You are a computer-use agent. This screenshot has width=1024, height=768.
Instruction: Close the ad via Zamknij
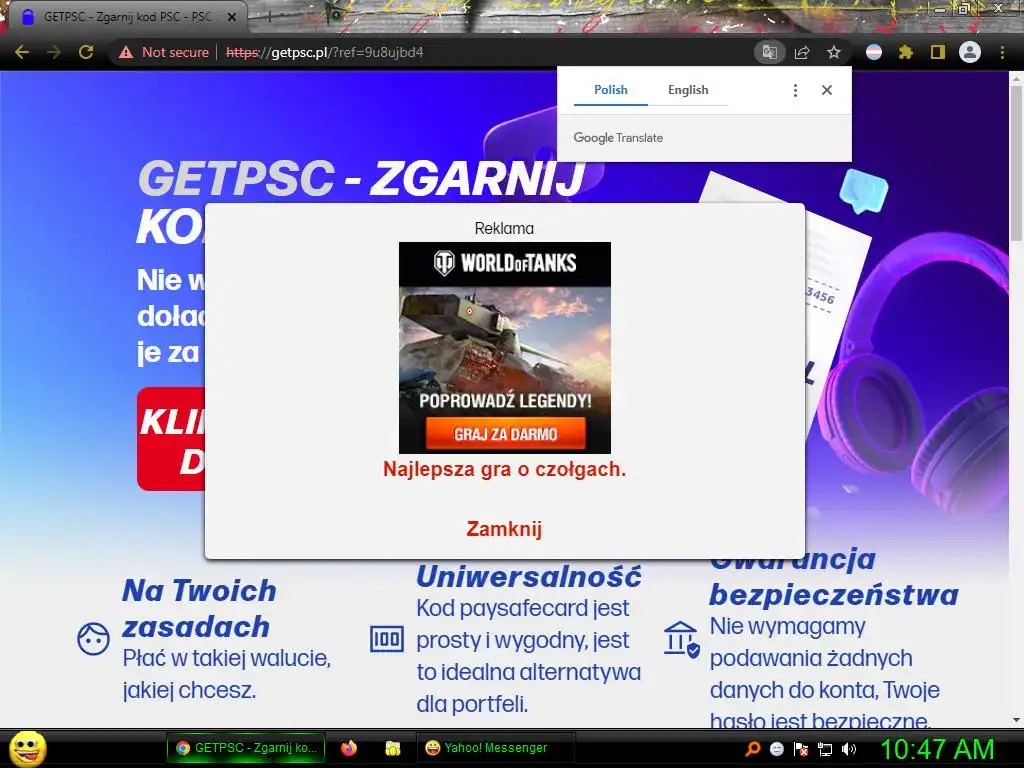coord(504,528)
